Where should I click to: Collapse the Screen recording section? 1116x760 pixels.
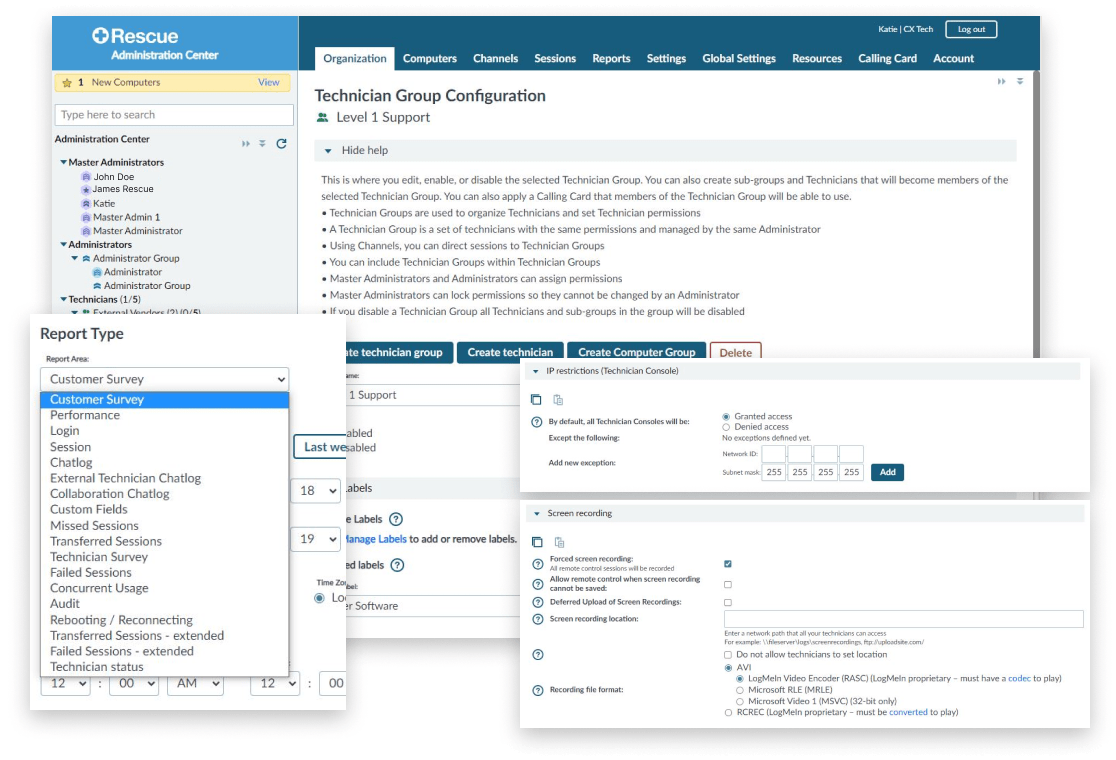point(538,513)
